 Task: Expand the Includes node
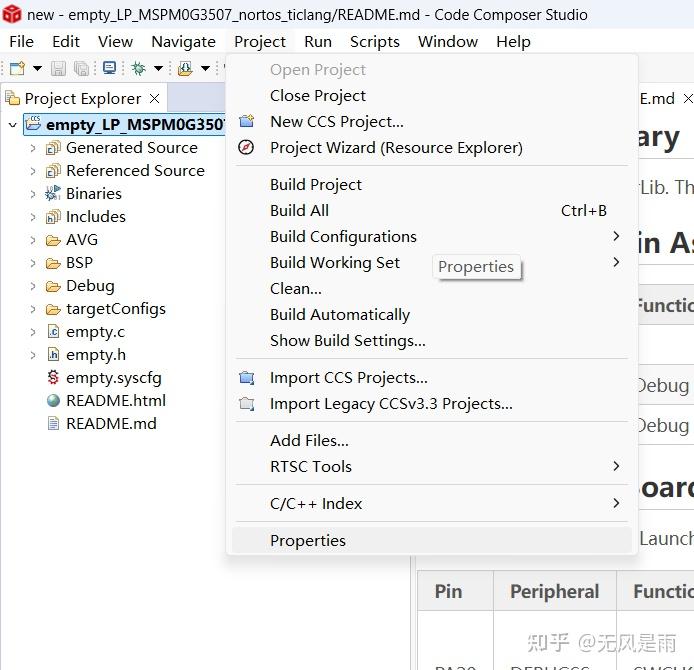(33, 217)
